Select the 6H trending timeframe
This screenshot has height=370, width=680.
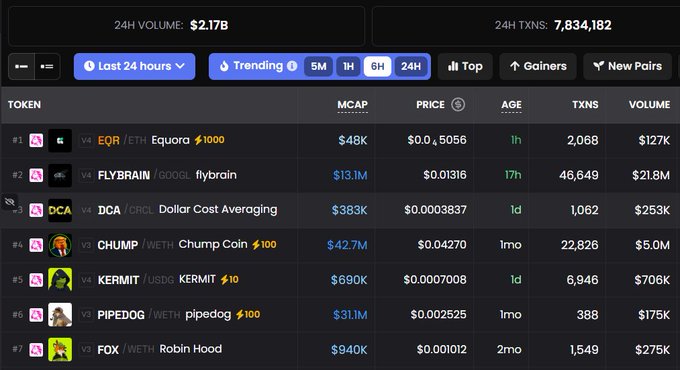coord(377,66)
